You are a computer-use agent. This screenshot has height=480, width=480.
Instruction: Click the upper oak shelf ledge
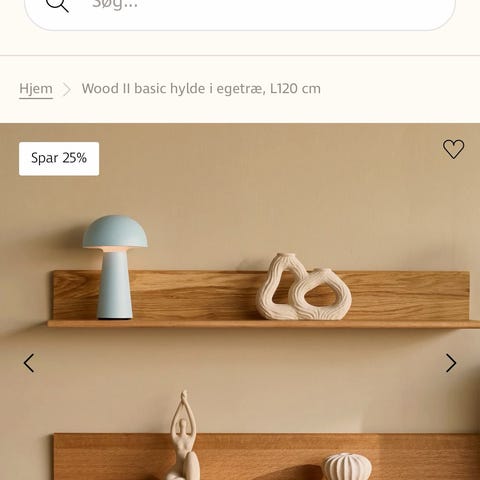[263, 324]
